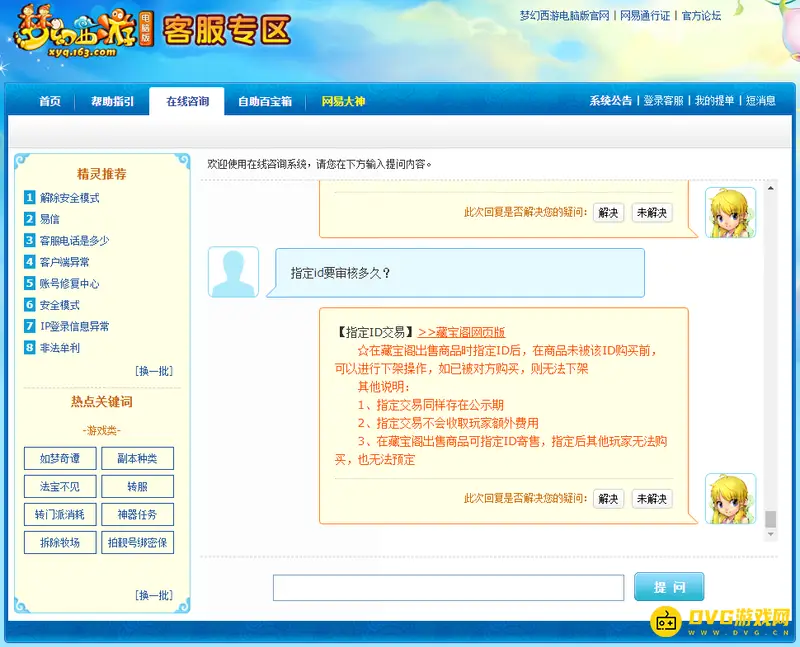
Task: Open 系统公告 link
Action: [x=610, y=101]
